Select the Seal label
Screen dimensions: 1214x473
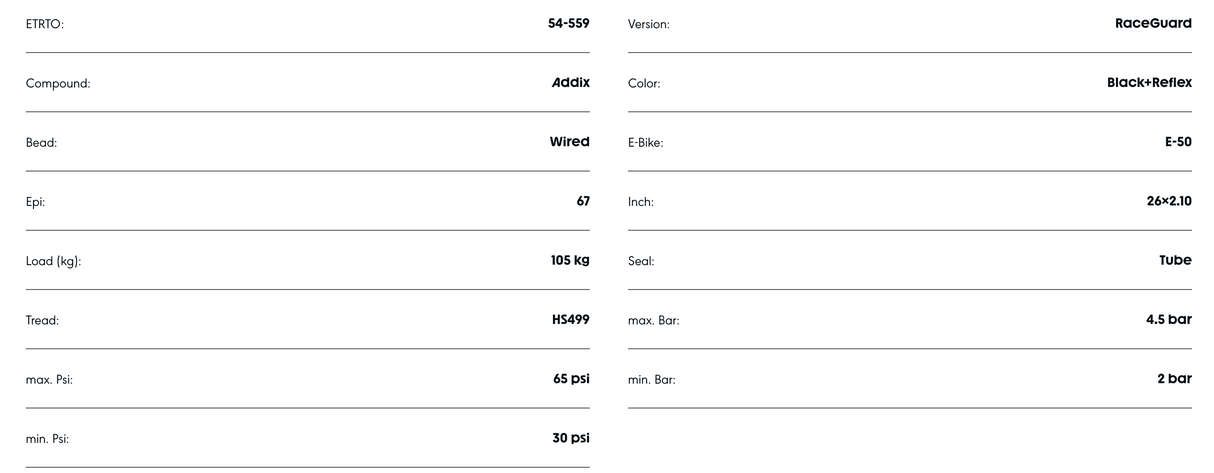tap(641, 262)
